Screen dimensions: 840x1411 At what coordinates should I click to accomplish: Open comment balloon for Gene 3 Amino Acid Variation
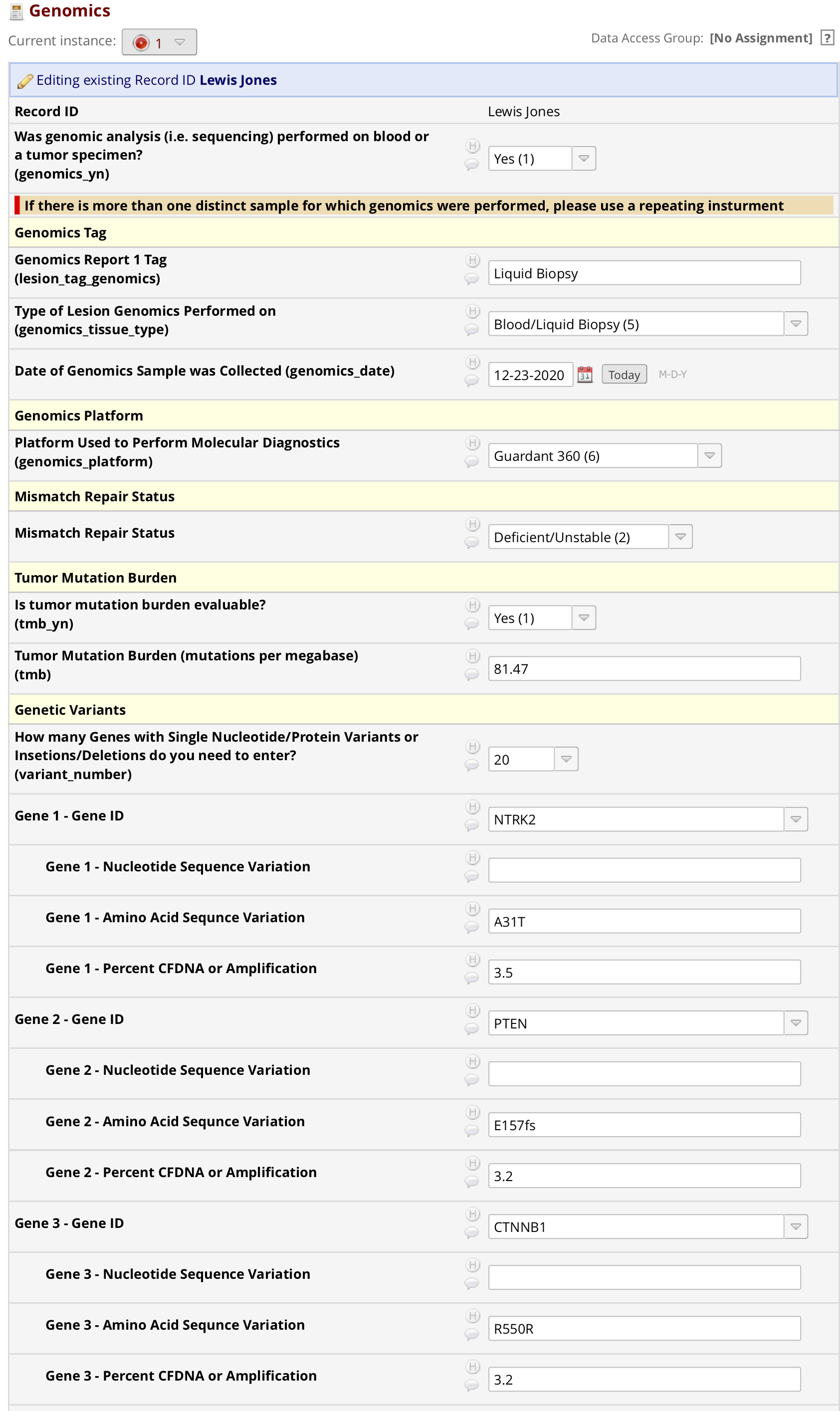point(471,1335)
